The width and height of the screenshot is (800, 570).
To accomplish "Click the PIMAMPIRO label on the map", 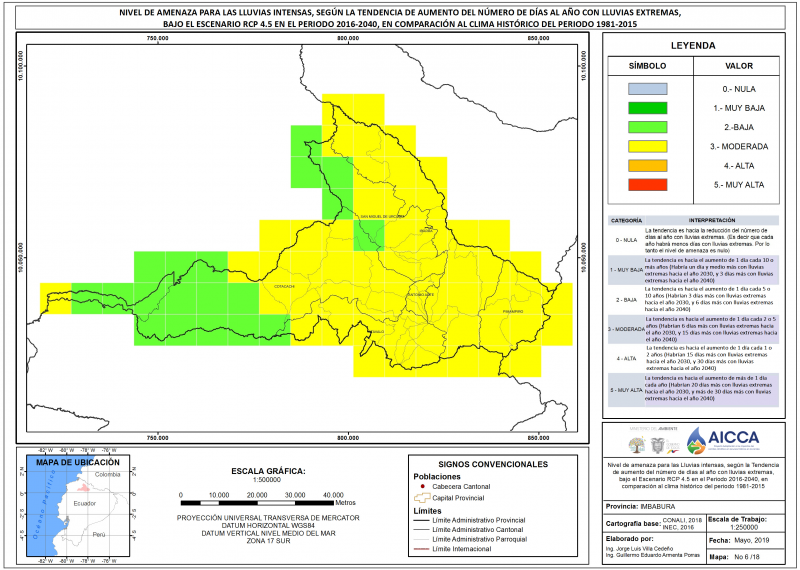I will (x=513, y=311).
